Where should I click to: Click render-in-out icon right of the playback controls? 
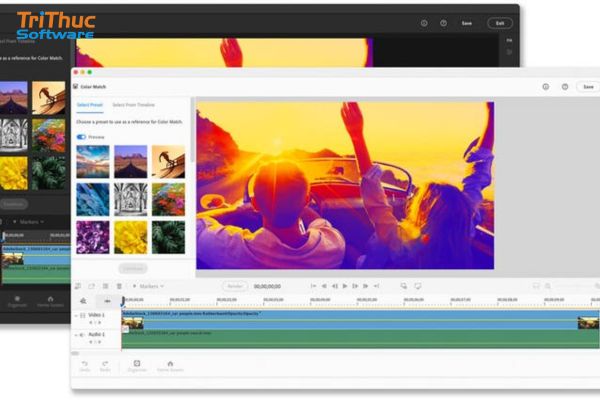click(404, 286)
